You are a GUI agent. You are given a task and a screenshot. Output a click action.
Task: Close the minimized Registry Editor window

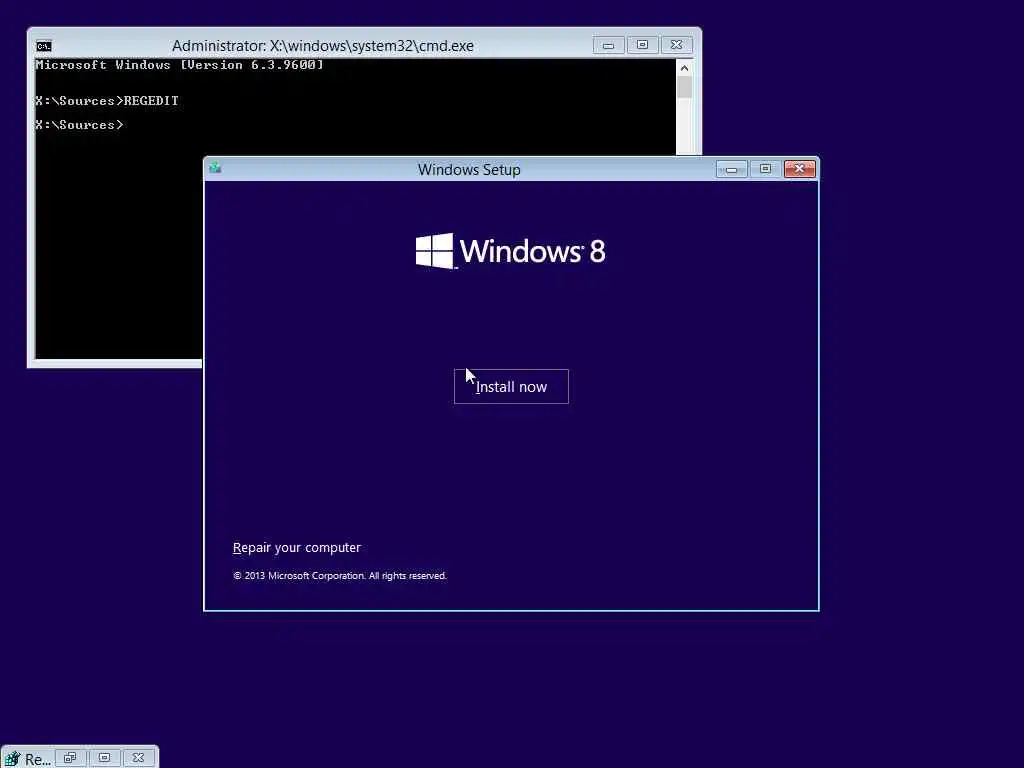pyautogui.click(x=138, y=758)
